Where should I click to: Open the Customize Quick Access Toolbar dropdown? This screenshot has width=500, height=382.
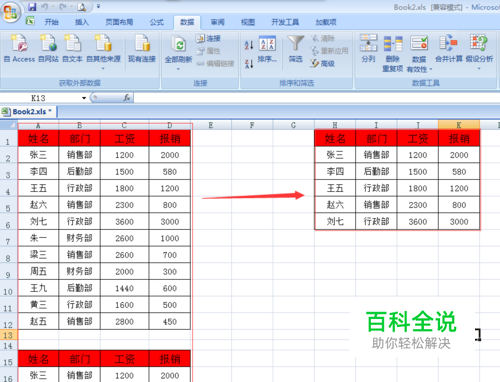(x=98, y=7)
